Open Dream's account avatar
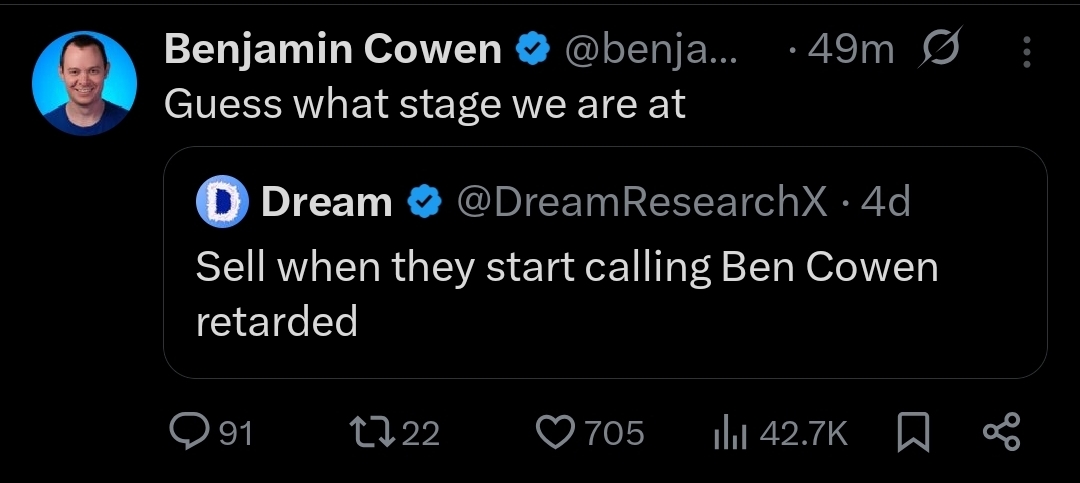This screenshot has height=483, width=1080. pyautogui.click(x=222, y=201)
